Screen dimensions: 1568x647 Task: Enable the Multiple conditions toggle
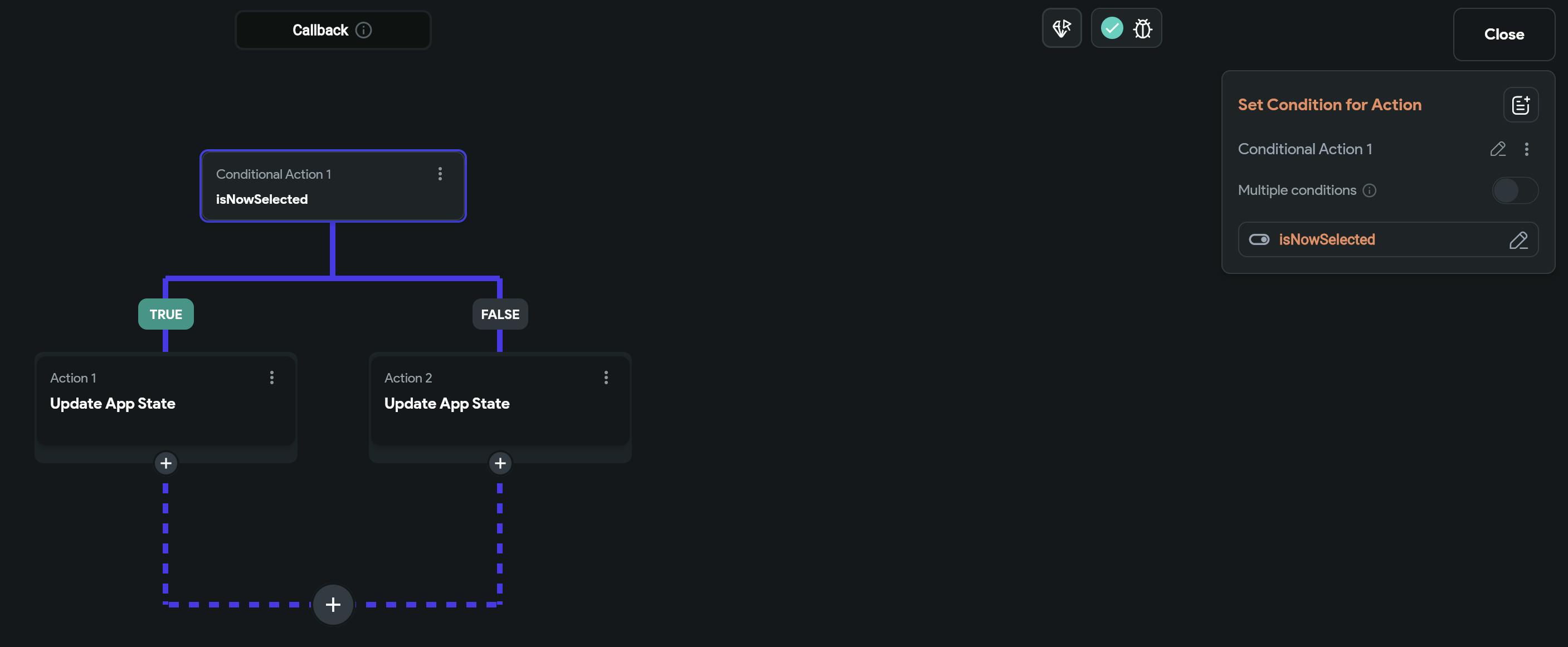(x=1515, y=190)
